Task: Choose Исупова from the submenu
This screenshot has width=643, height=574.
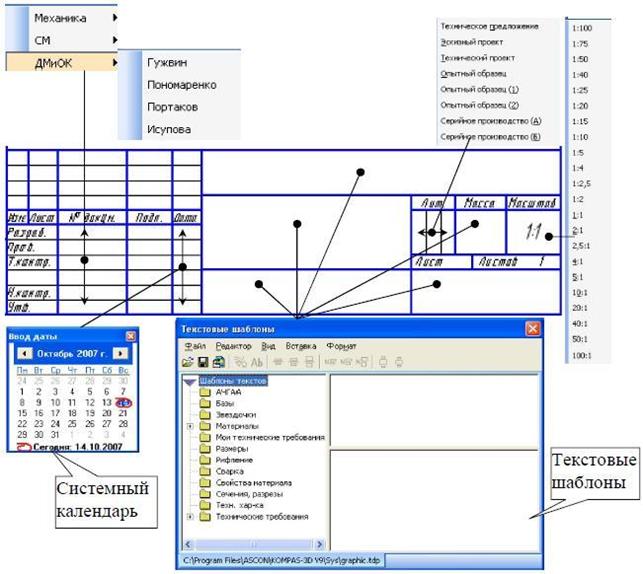Action: point(169,129)
